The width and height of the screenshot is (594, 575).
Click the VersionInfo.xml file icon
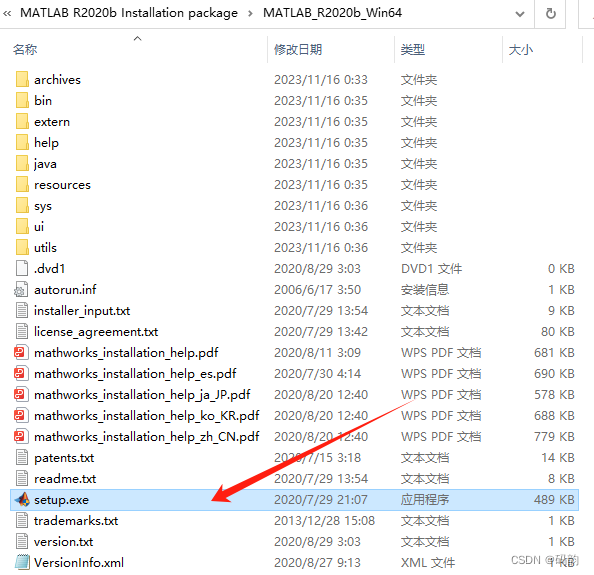[22, 562]
